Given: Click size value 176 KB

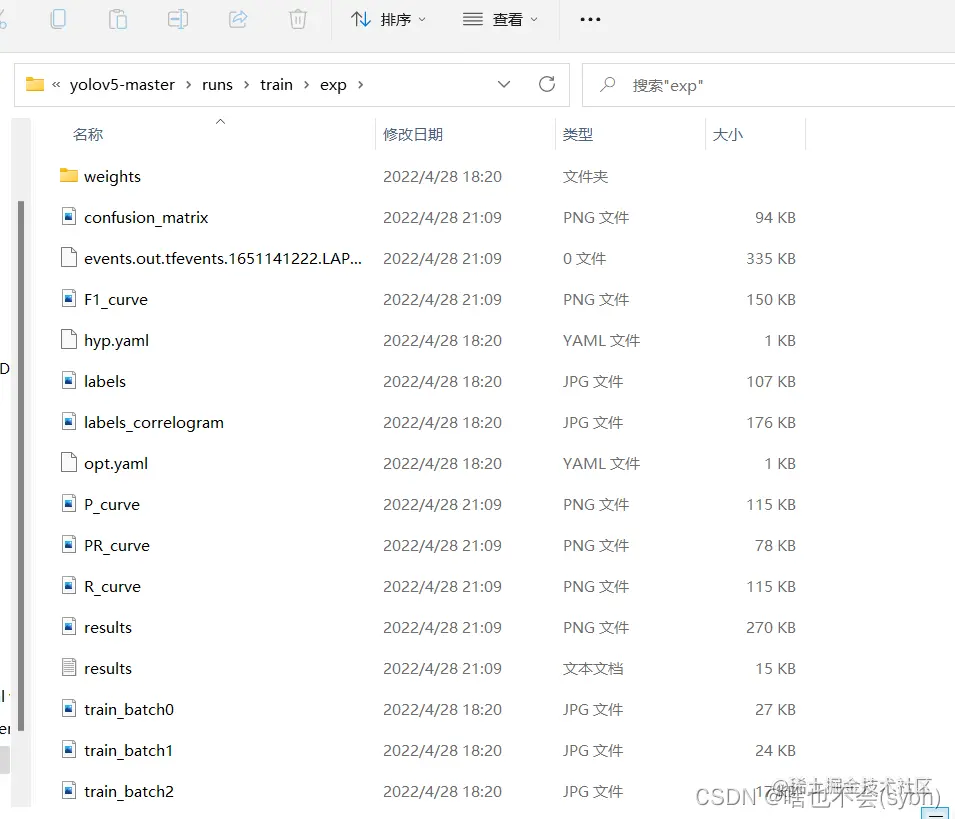Looking at the screenshot, I should pos(770,423).
